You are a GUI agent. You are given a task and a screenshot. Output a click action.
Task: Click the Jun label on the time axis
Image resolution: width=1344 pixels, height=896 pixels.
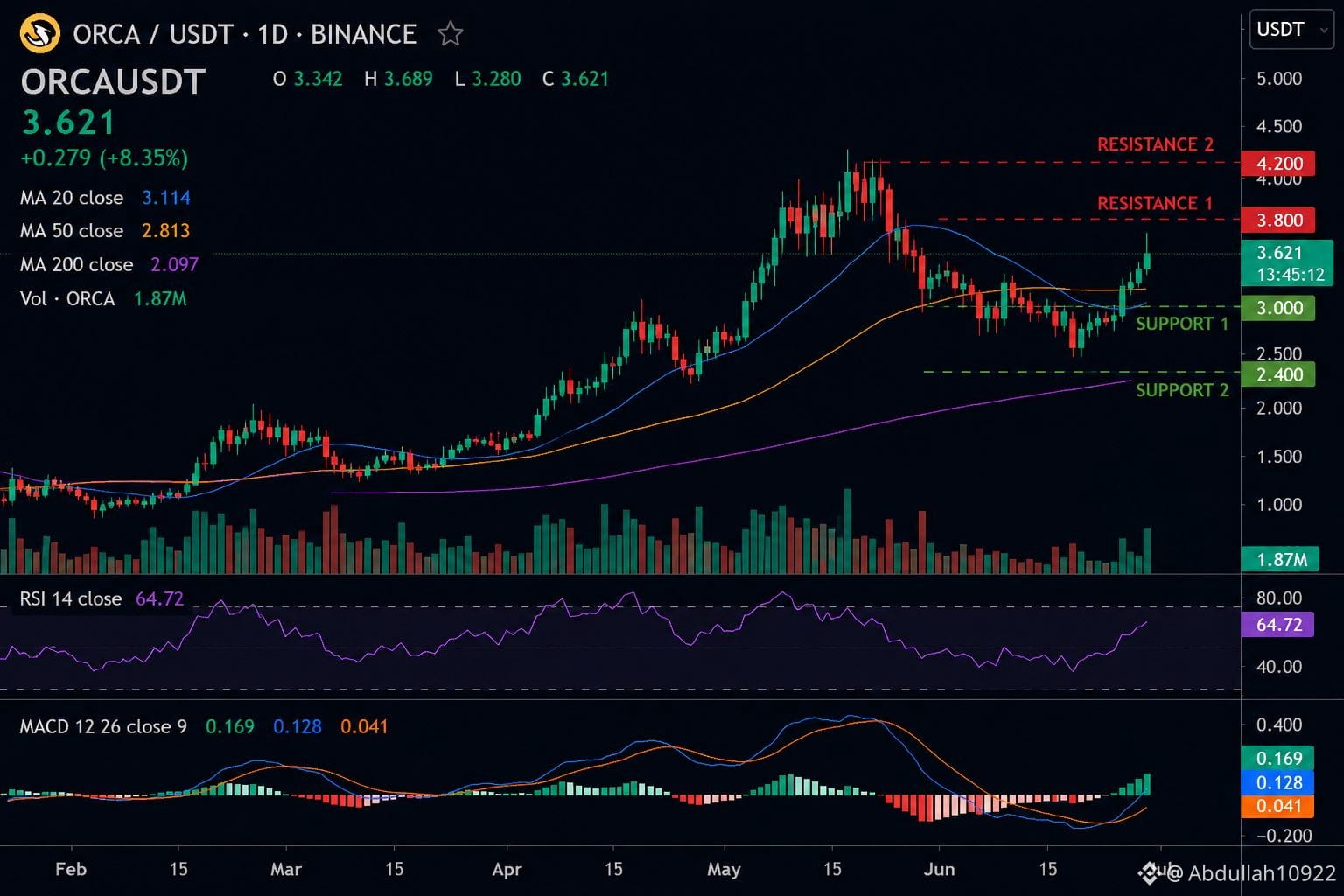(940, 870)
